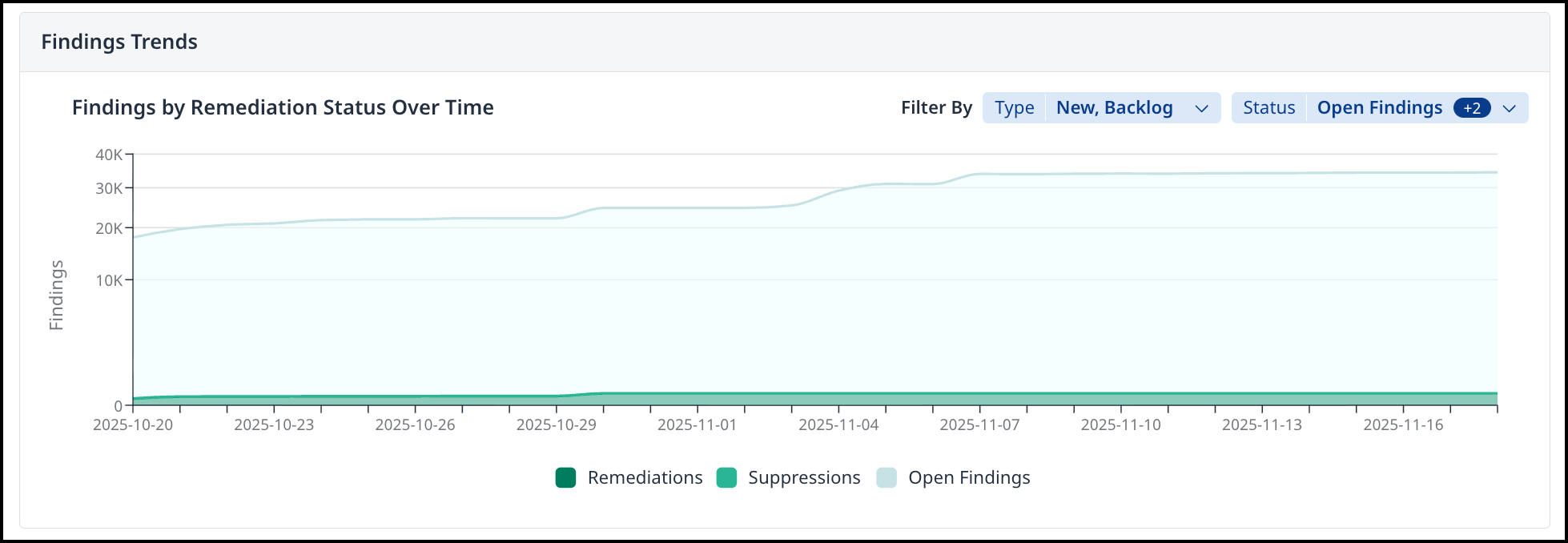
Task: Click the "Findings Trends" panel header
Action: coord(119,42)
